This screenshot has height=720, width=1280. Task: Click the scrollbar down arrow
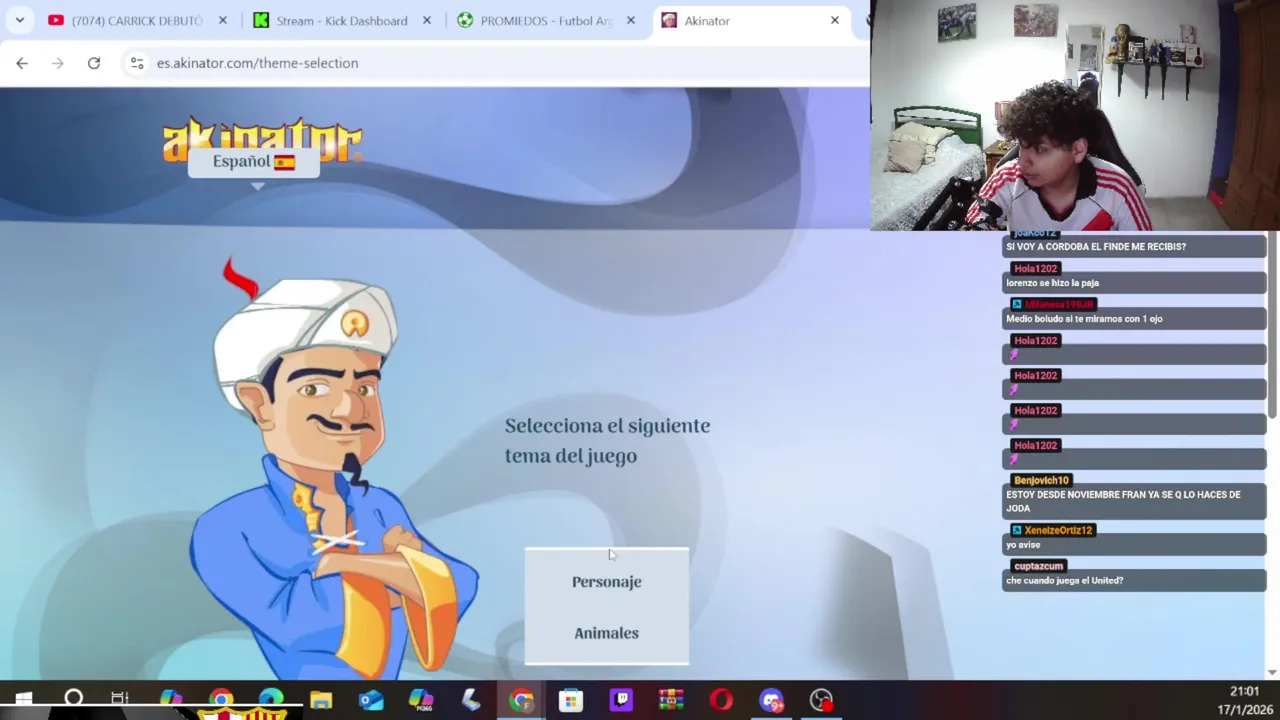tap(1272, 673)
